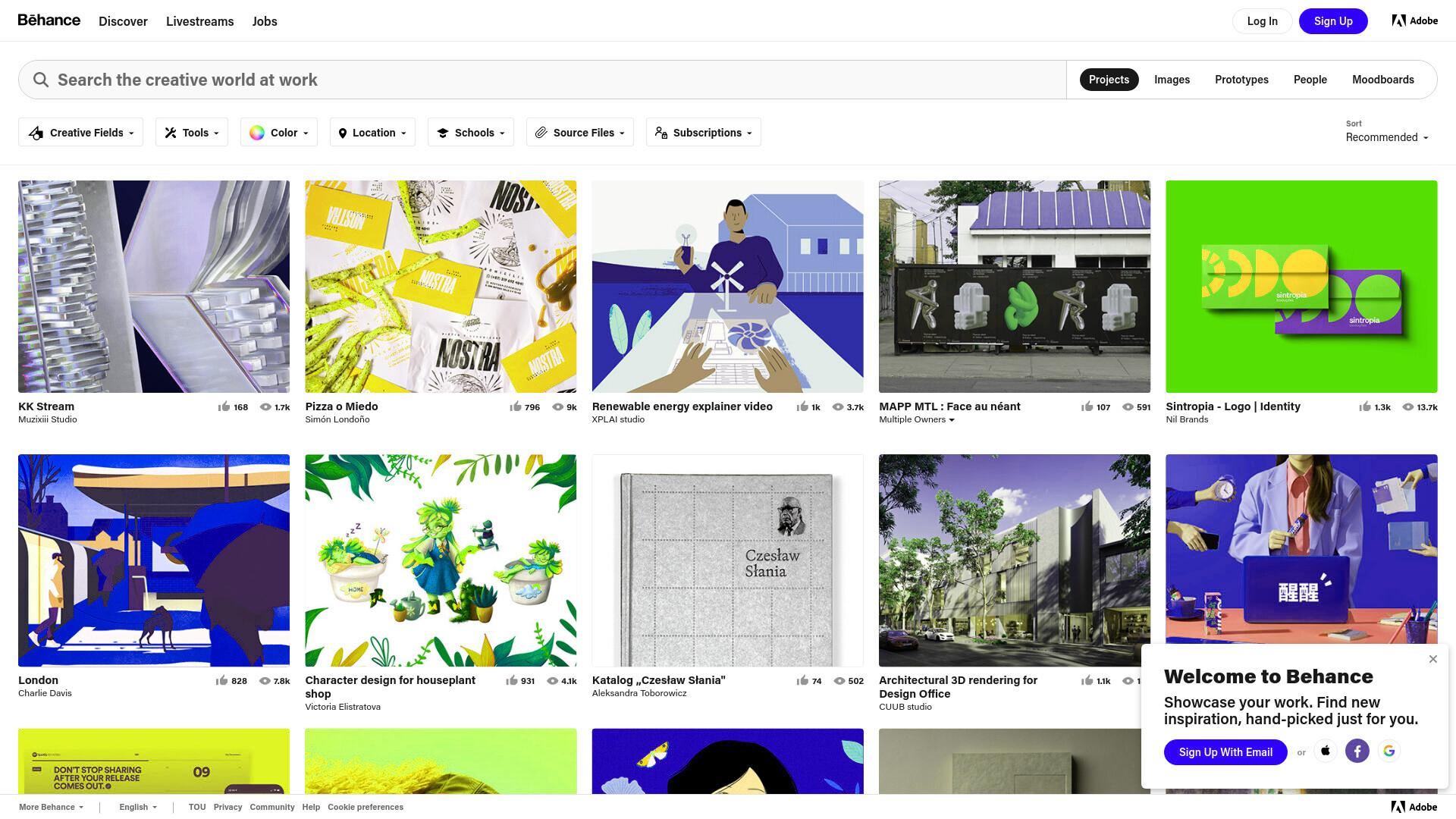
Task: Open Livestreams in top navigation
Action: click(199, 21)
